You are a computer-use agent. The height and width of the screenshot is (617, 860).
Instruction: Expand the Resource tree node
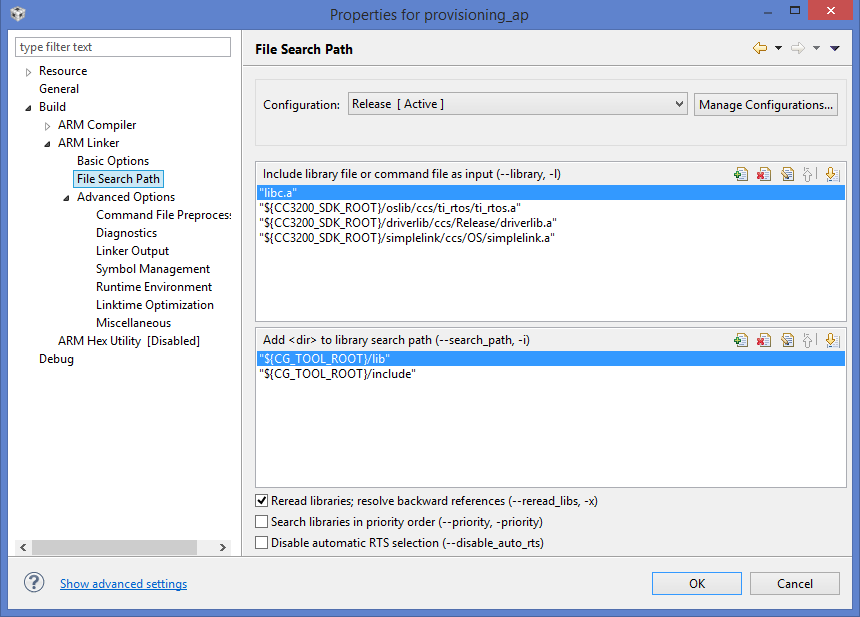[28, 72]
